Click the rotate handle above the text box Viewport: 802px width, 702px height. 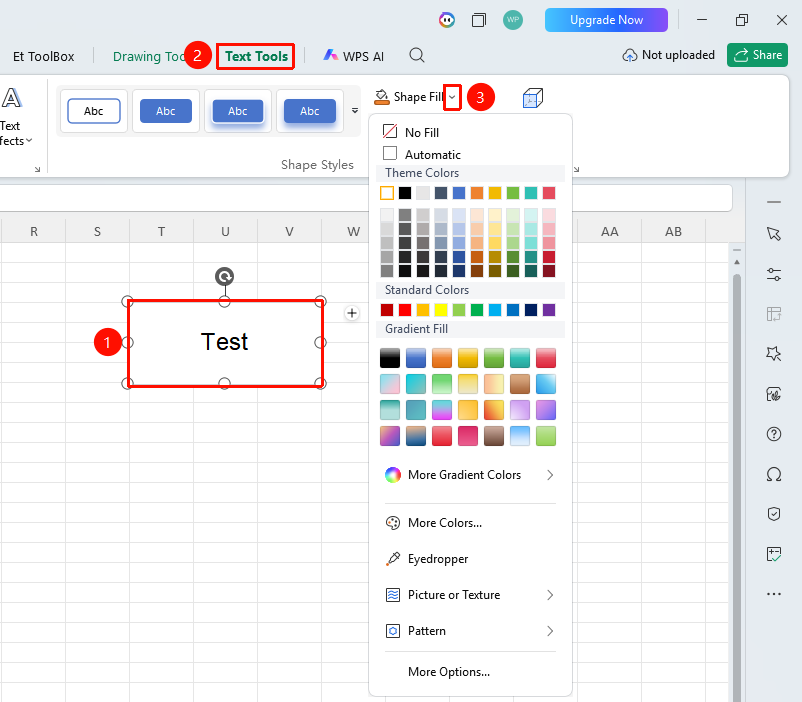pos(225,277)
